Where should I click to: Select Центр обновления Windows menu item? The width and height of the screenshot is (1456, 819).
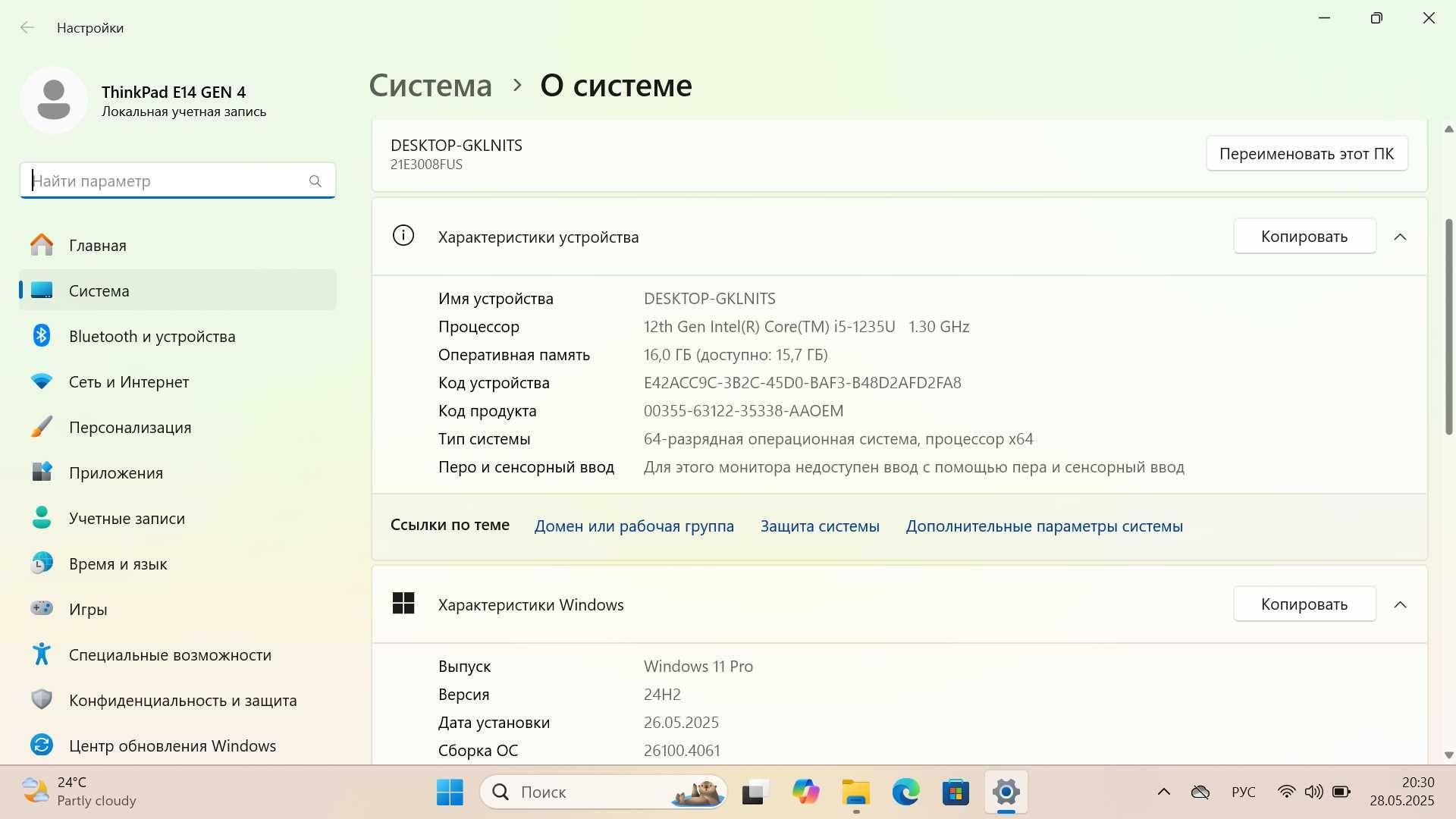pos(177,745)
